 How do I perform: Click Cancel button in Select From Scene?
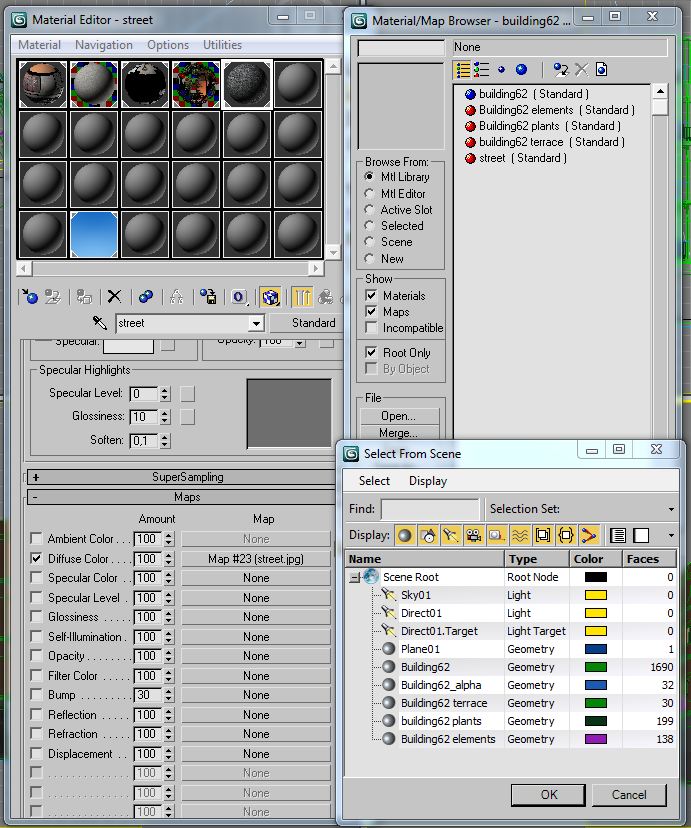[629, 795]
